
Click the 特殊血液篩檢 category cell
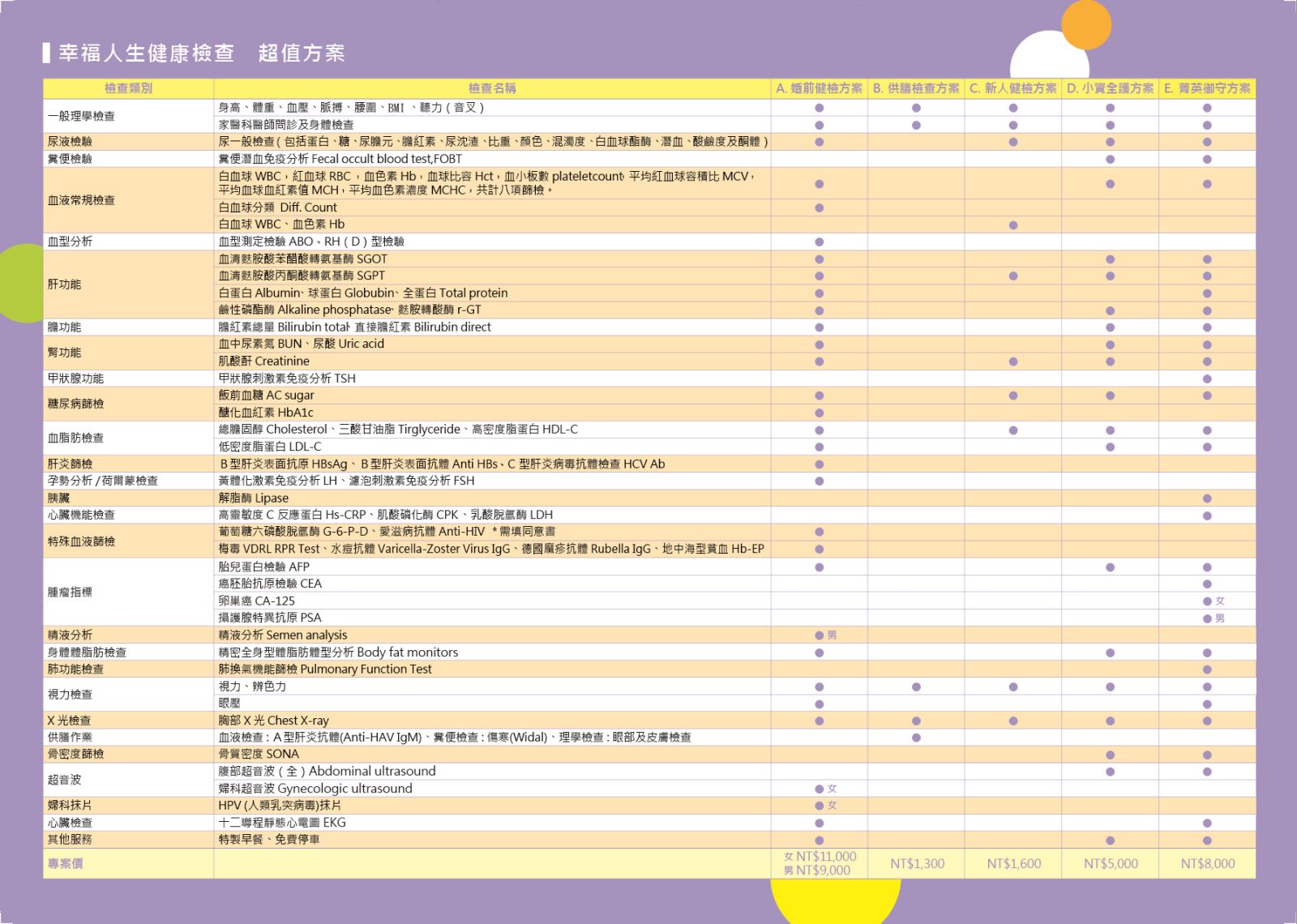tap(128, 541)
